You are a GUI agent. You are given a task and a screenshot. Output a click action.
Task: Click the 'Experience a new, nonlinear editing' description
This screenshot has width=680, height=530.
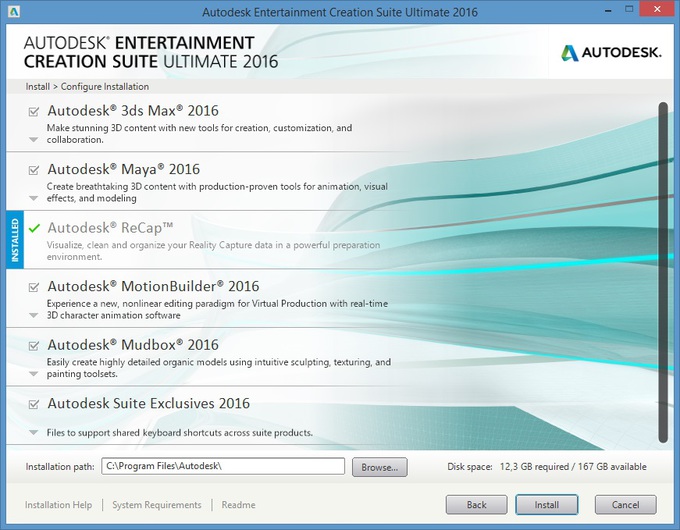pos(217,309)
